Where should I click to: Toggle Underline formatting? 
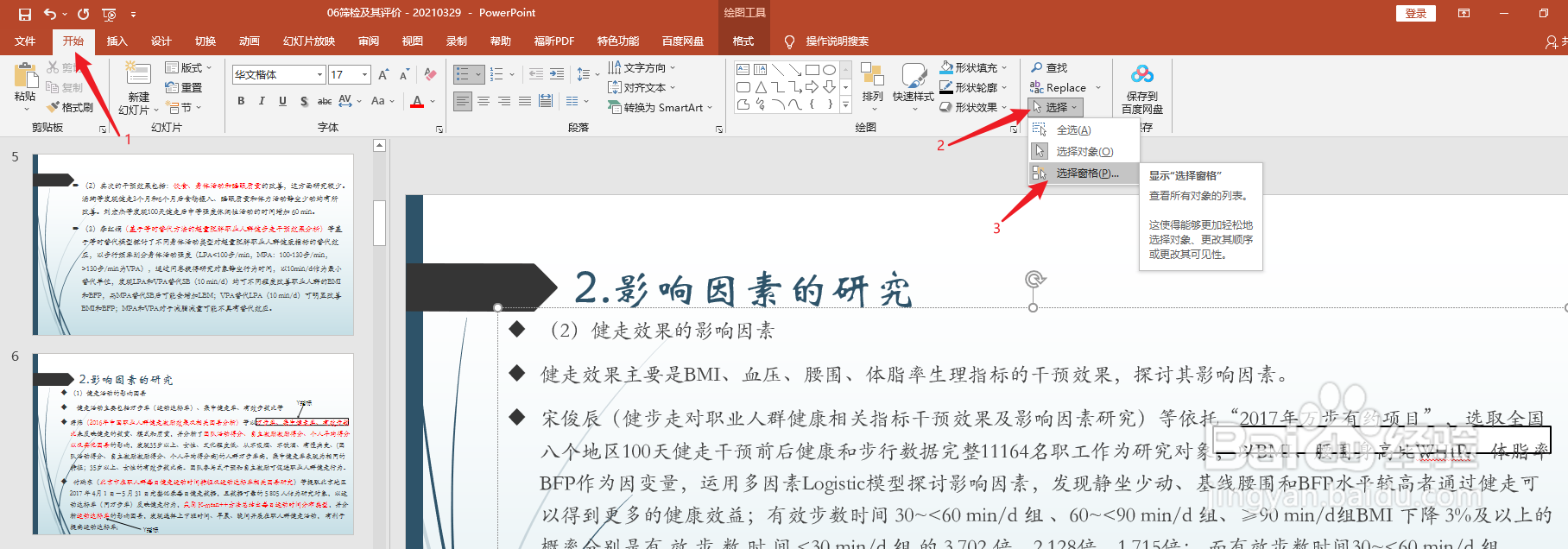click(x=282, y=101)
